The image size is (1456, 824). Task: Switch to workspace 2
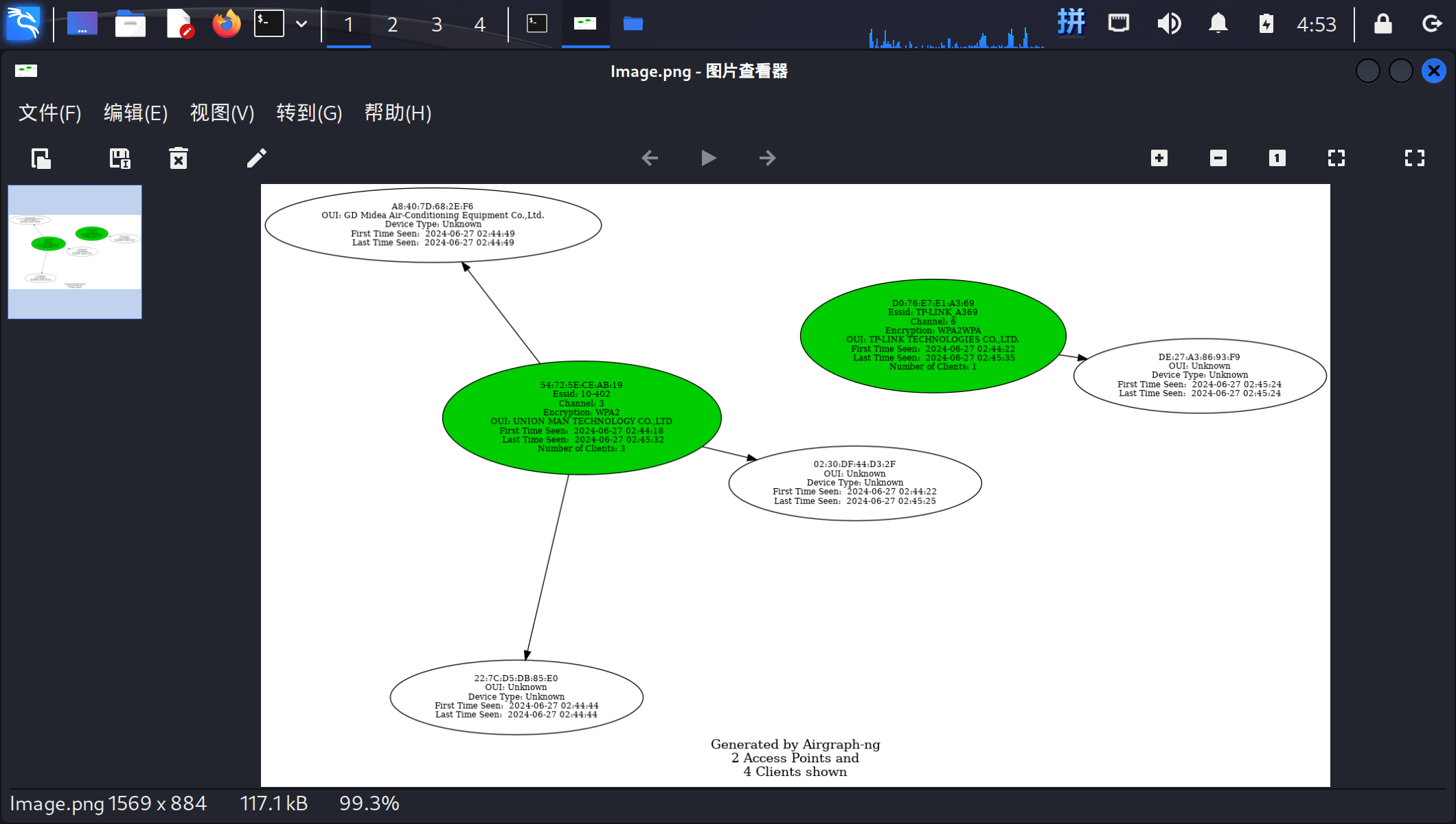392,25
